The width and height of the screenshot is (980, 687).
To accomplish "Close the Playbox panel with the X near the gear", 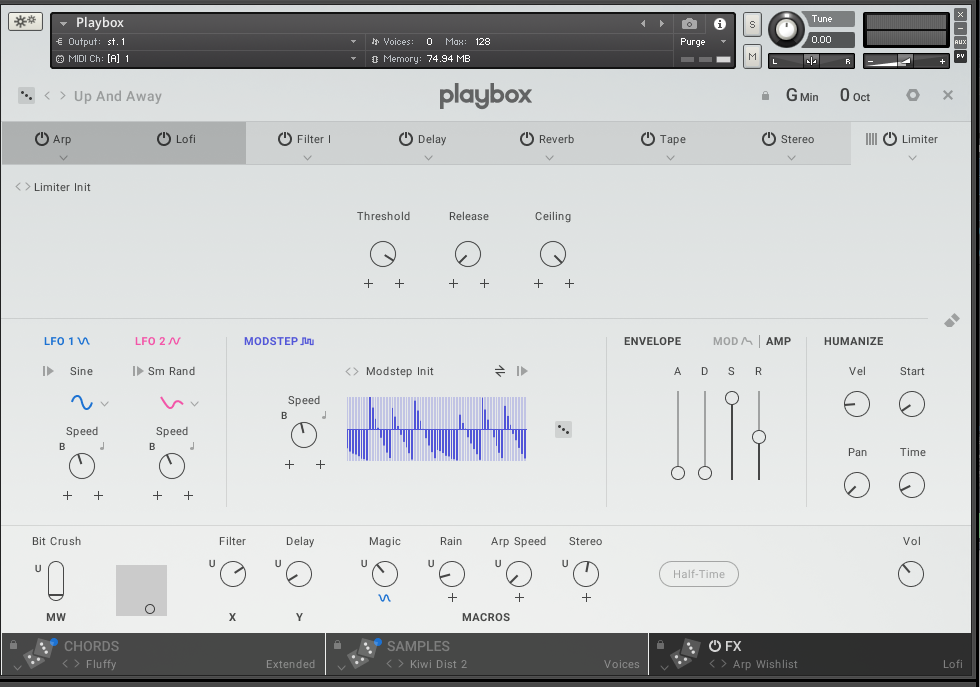I will point(948,95).
